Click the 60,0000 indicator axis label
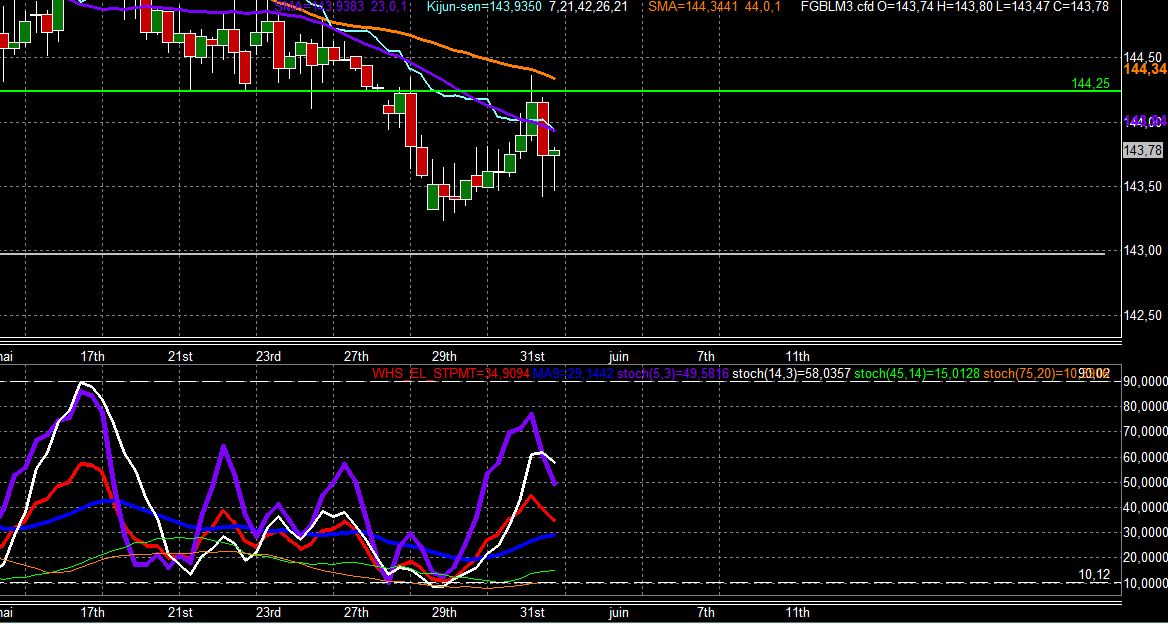 coord(1146,457)
